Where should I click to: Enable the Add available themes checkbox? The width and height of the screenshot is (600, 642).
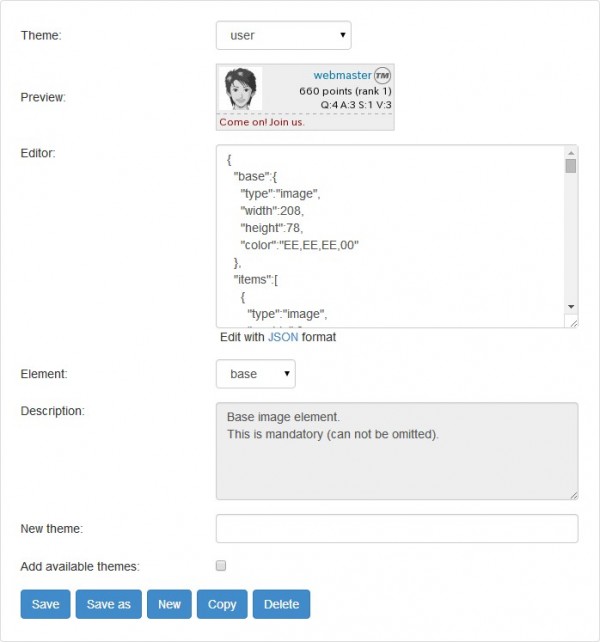(x=221, y=566)
